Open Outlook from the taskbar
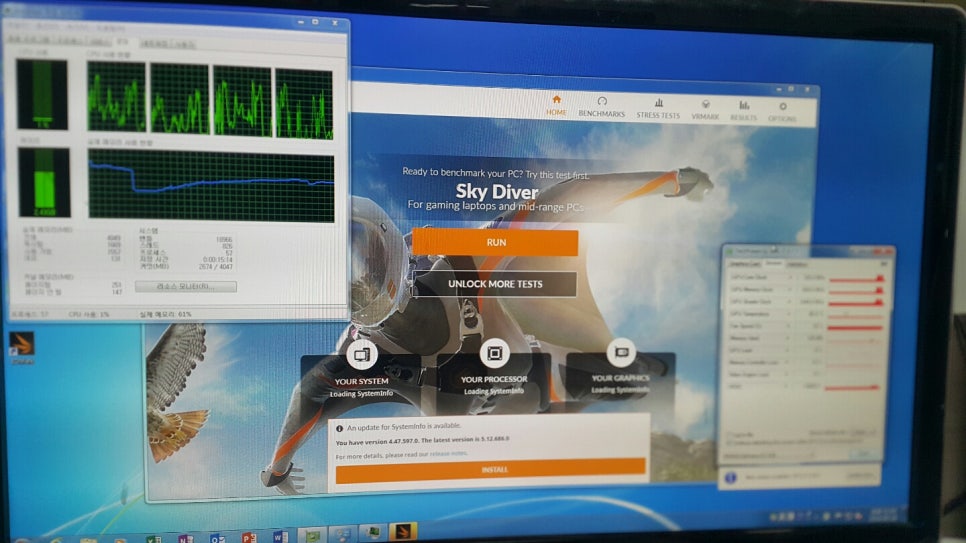The width and height of the screenshot is (966, 543). point(217,538)
